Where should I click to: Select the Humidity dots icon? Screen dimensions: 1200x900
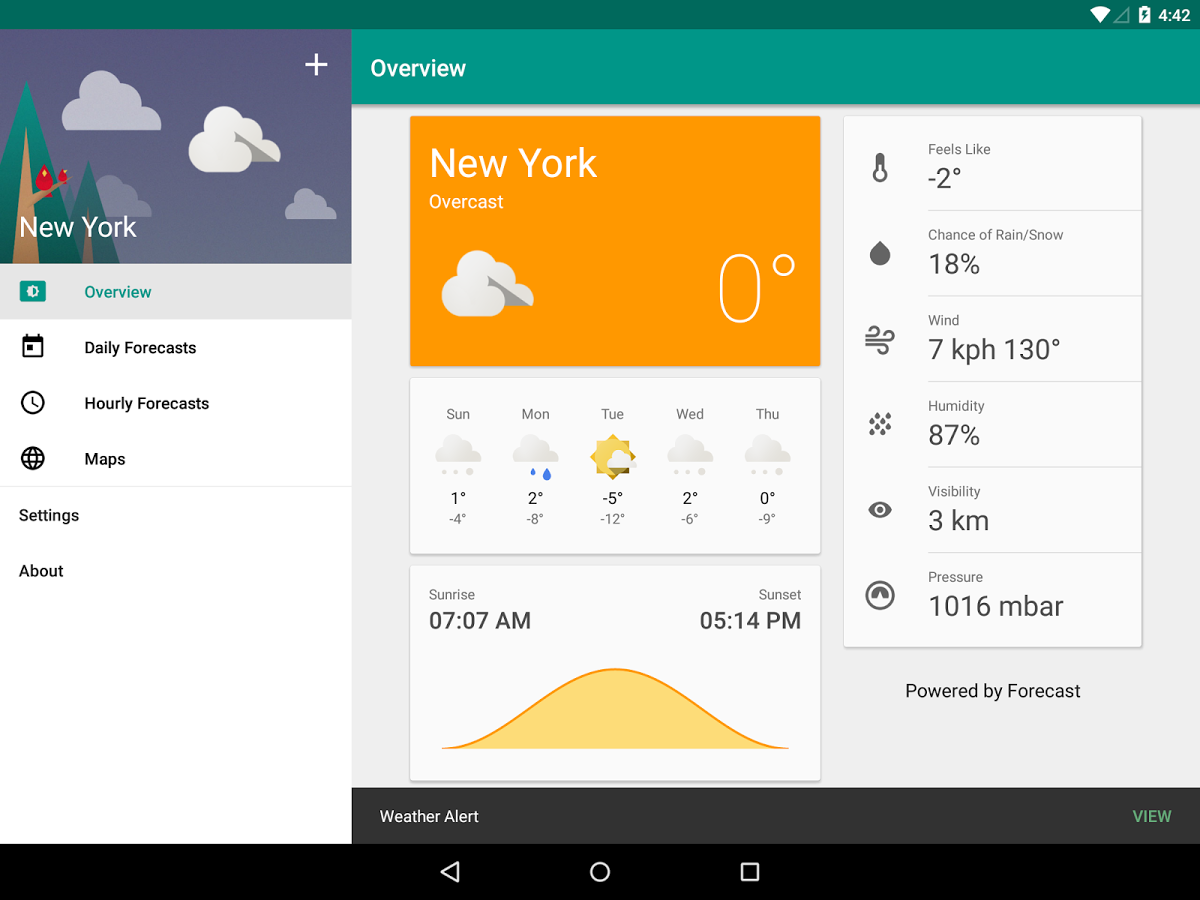point(879,423)
